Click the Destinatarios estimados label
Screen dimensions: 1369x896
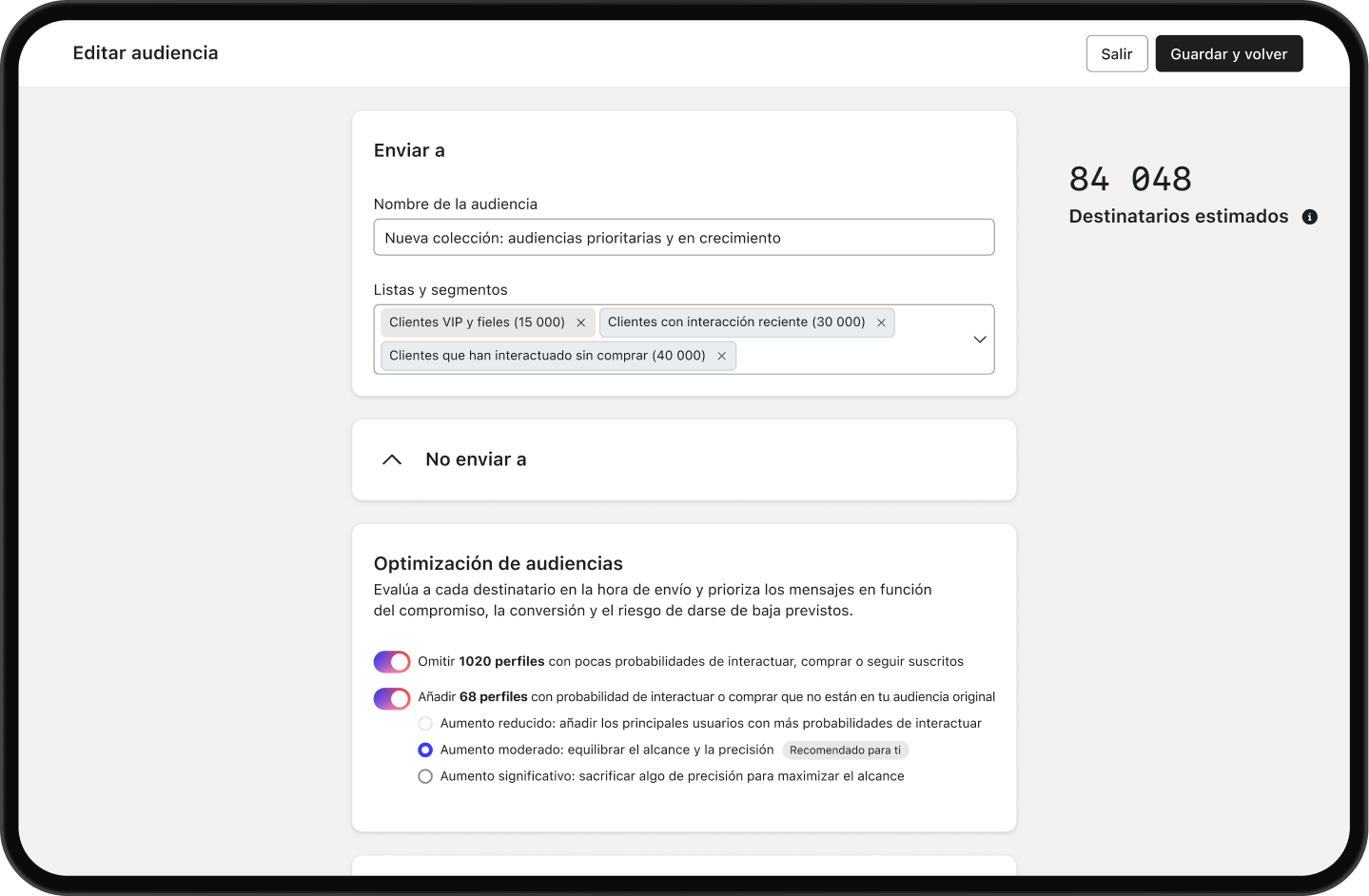pyautogui.click(x=1179, y=217)
